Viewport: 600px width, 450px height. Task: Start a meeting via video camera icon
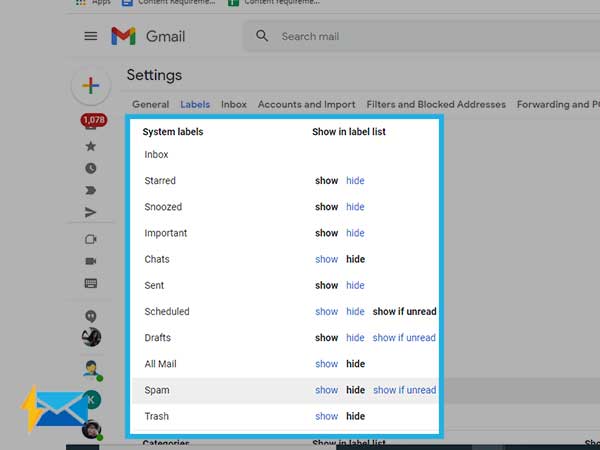point(91,261)
